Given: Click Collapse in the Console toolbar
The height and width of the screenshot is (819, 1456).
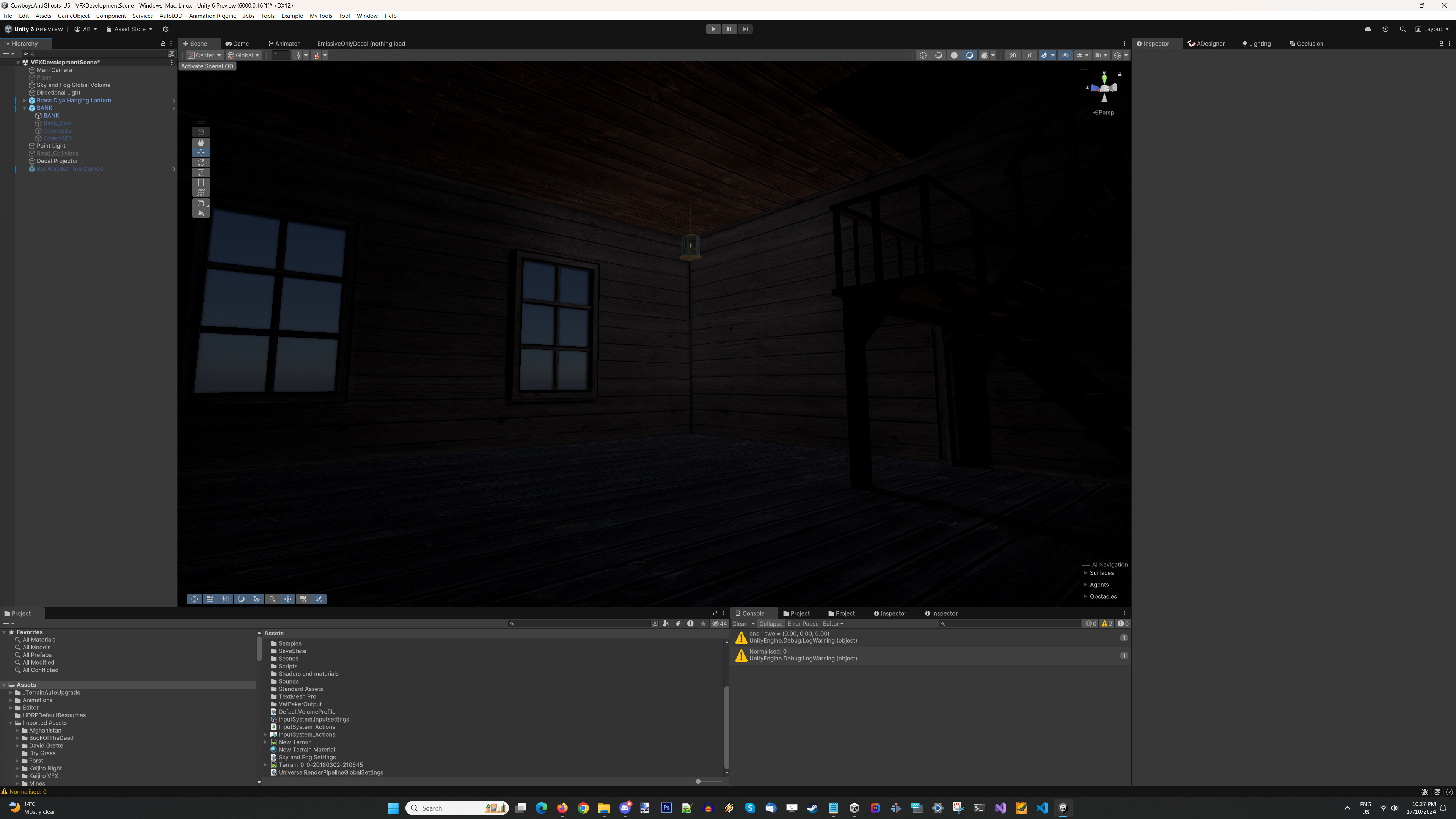Looking at the screenshot, I should coord(771,623).
